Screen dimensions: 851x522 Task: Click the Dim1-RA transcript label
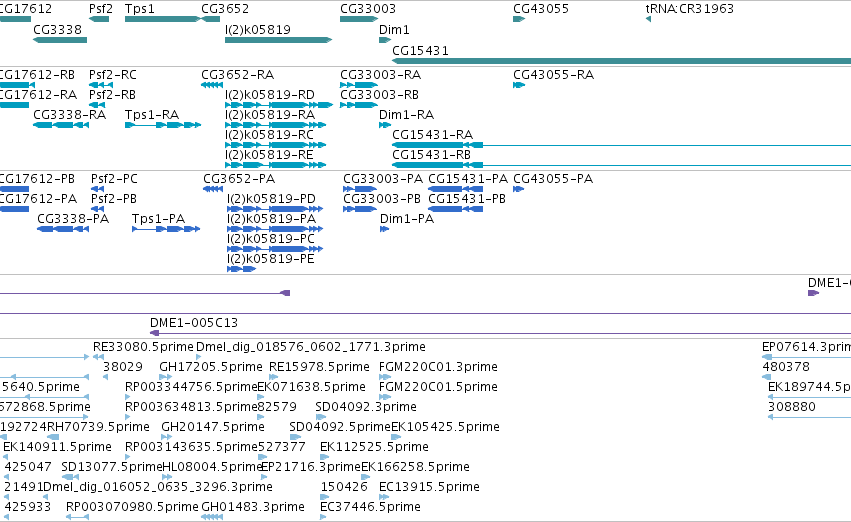(x=407, y=114)
